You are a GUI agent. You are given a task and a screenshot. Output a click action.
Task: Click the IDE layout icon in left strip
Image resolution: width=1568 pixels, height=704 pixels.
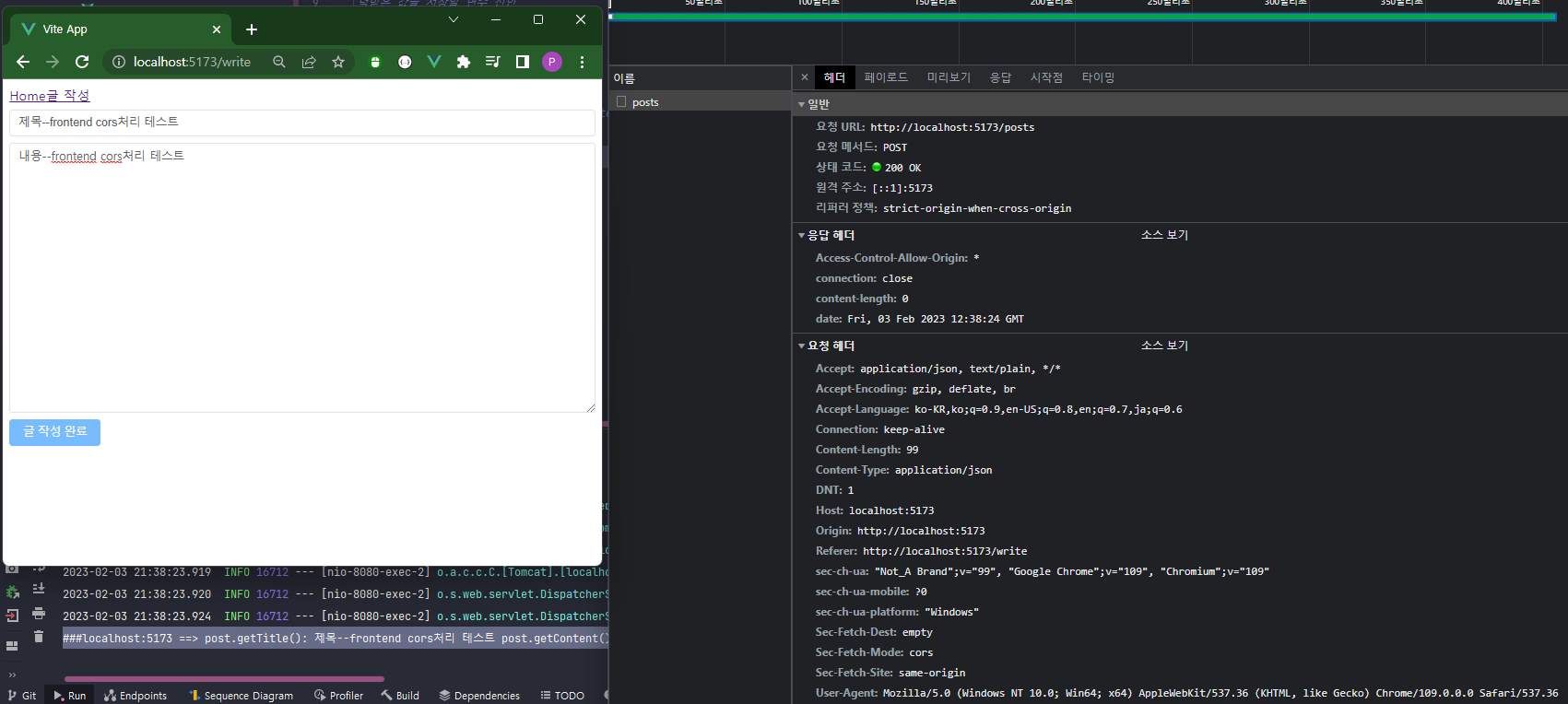pyautogui.click(x=12, y=646)
